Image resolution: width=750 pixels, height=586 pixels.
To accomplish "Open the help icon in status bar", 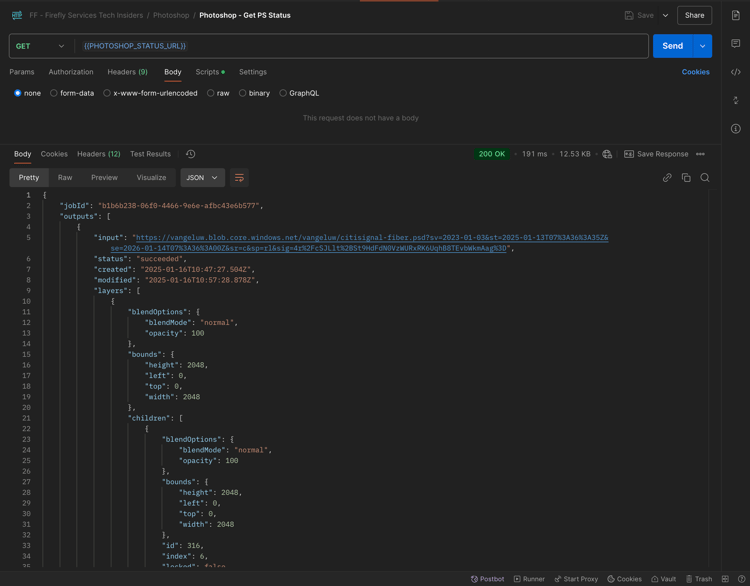I will (741, 579).
